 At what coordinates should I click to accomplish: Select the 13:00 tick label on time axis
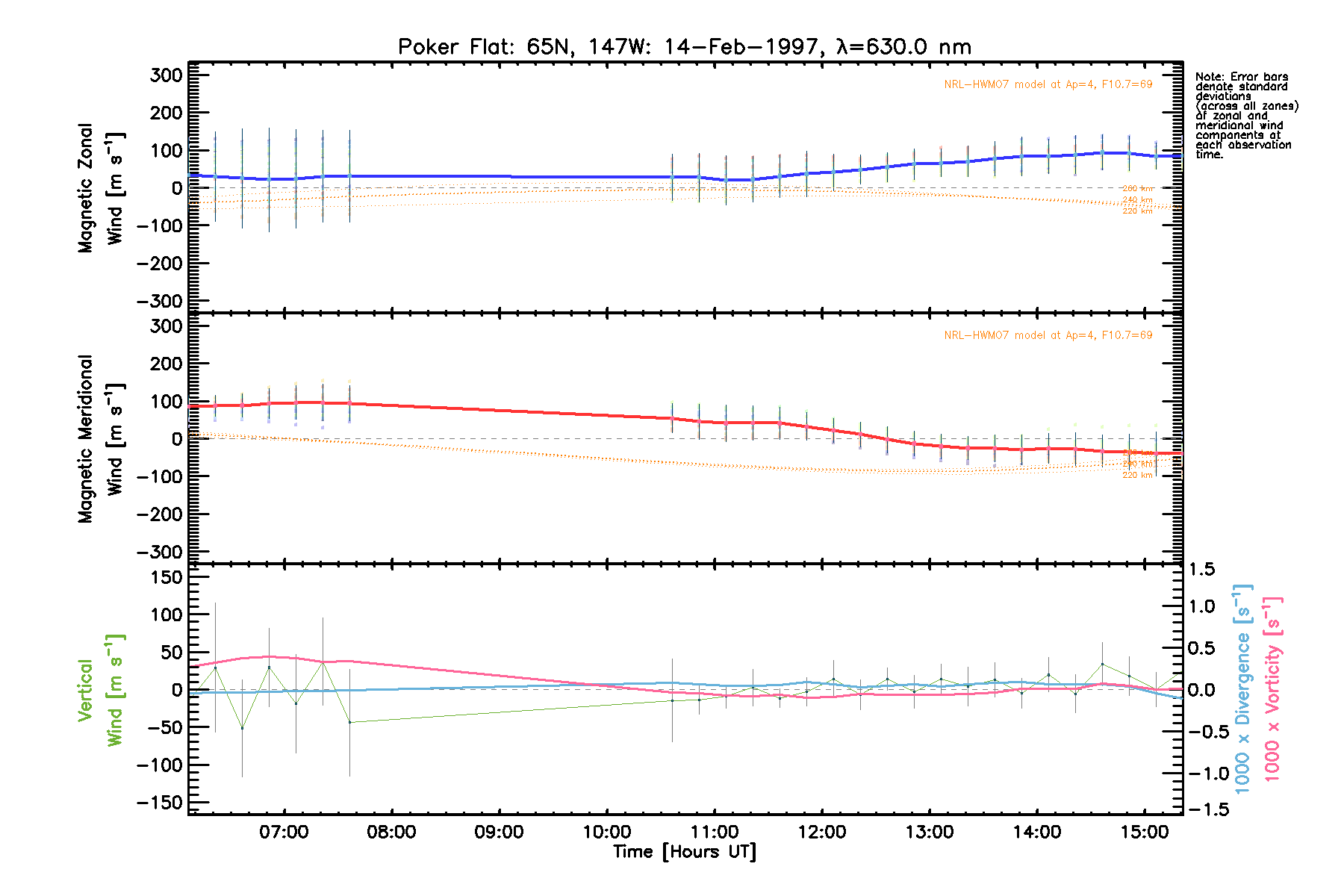[x=929, y=833]
